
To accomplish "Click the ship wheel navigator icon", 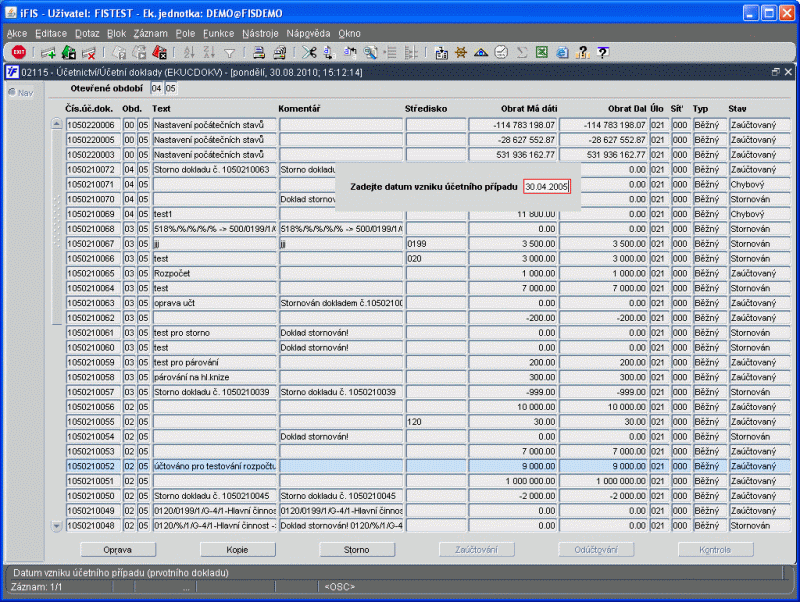I will click(x=461, y=52).
